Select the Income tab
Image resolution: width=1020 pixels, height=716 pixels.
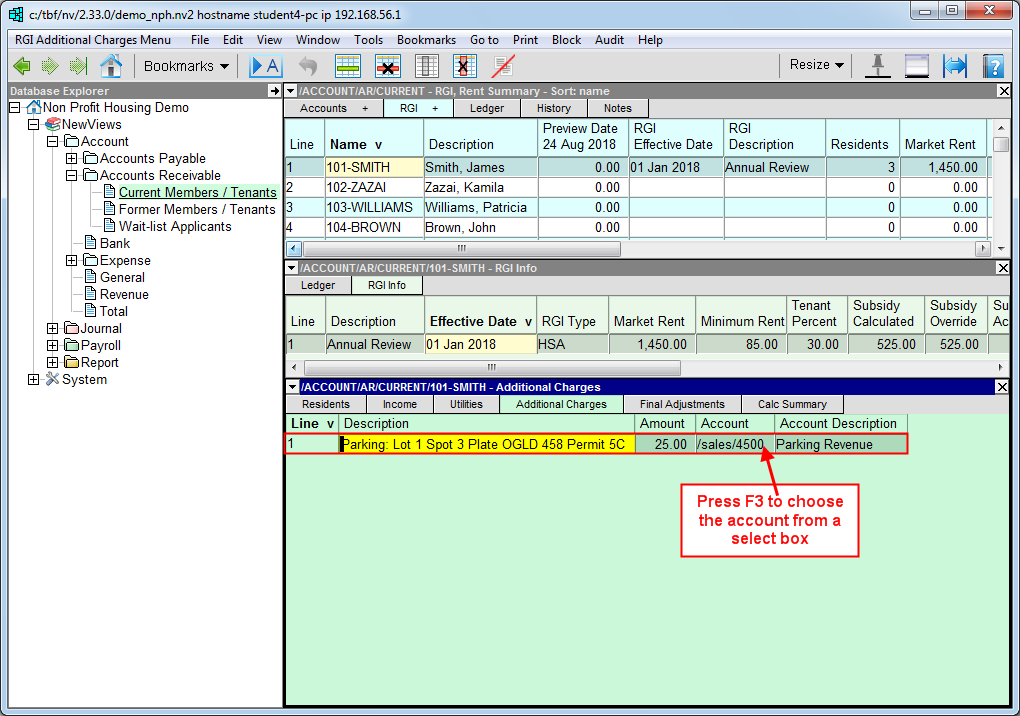(399, 404)
